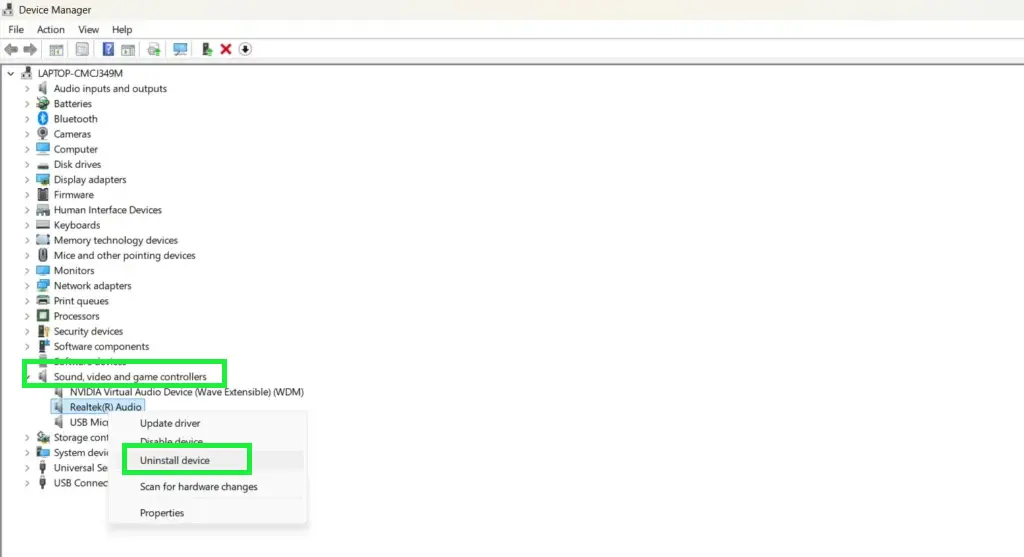Screen dimensions: 1024x557
Task: Select the Realtek(R) Audio device
Action: pos(105,407)
